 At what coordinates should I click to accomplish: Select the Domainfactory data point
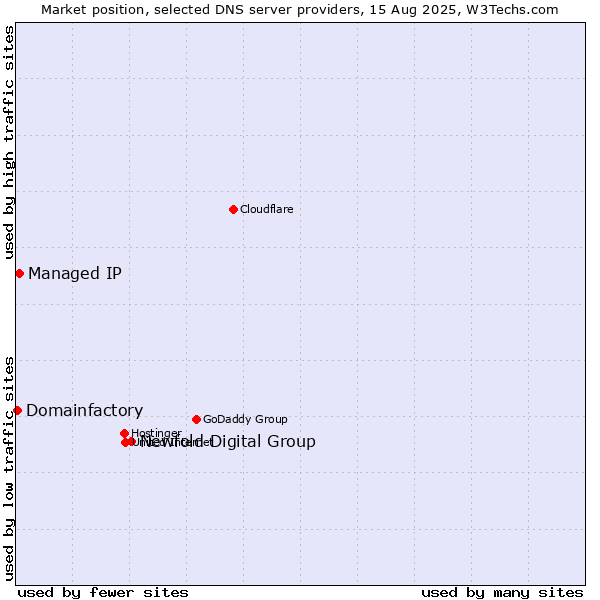(x=18, y=411)
